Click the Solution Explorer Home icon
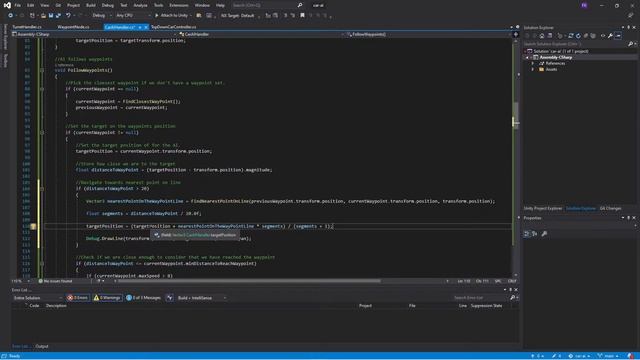The height and width of the screenshot is (360, 640). (x=542, y=36)
